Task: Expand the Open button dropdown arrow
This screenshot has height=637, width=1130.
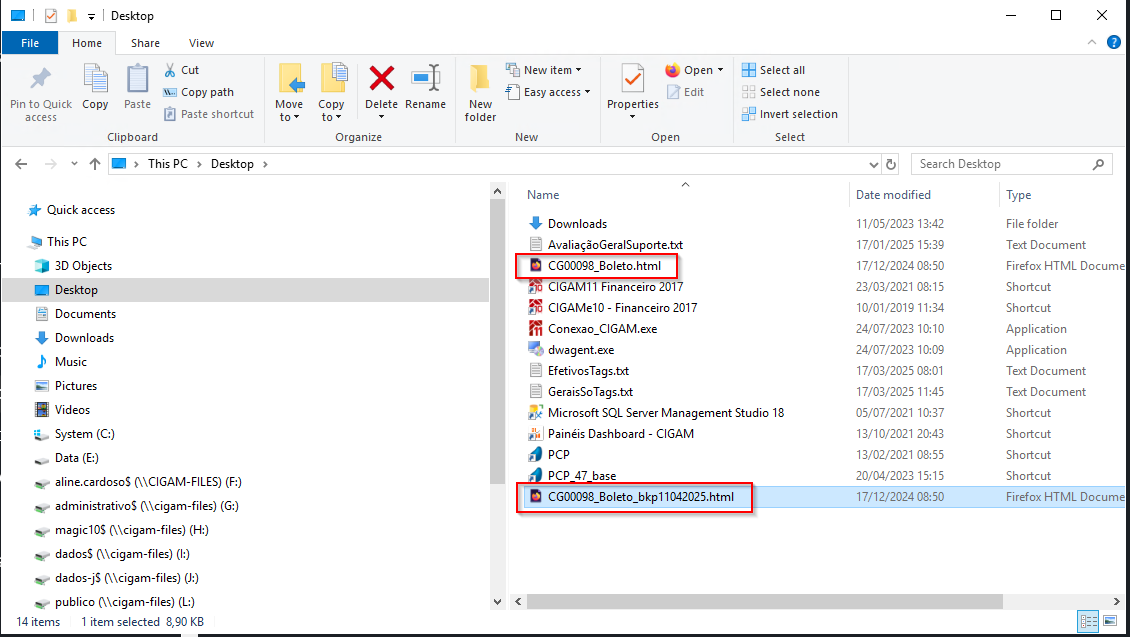Action: pos(721,70)
